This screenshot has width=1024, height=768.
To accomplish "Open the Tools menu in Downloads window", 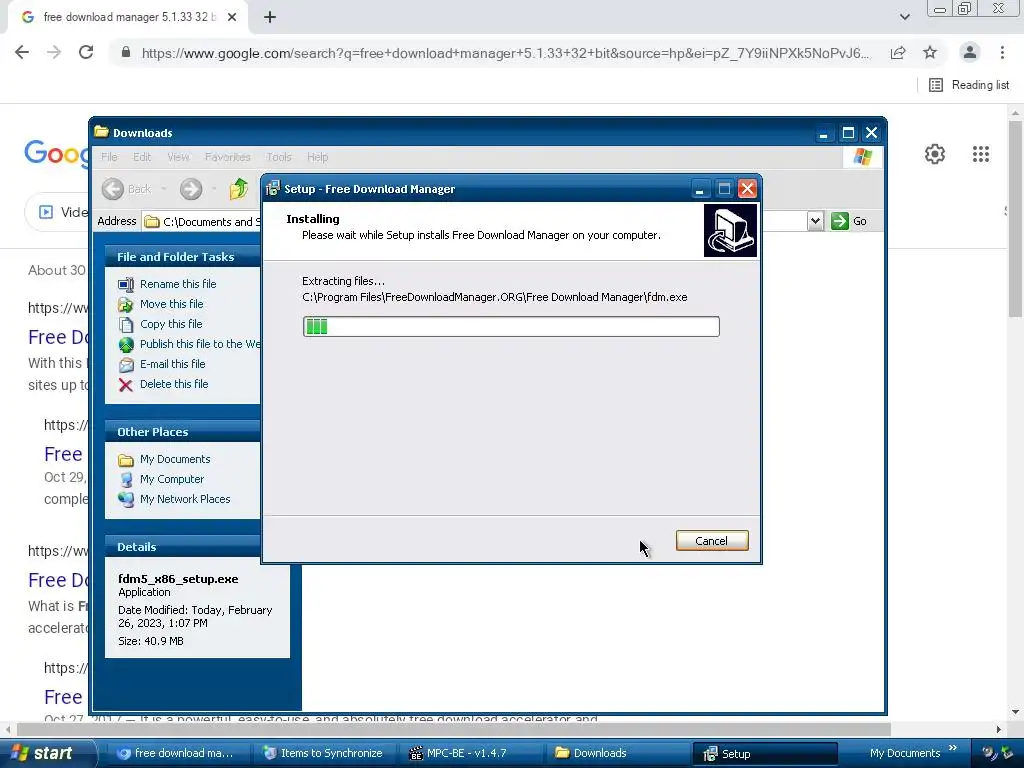I will coord(279,157).
